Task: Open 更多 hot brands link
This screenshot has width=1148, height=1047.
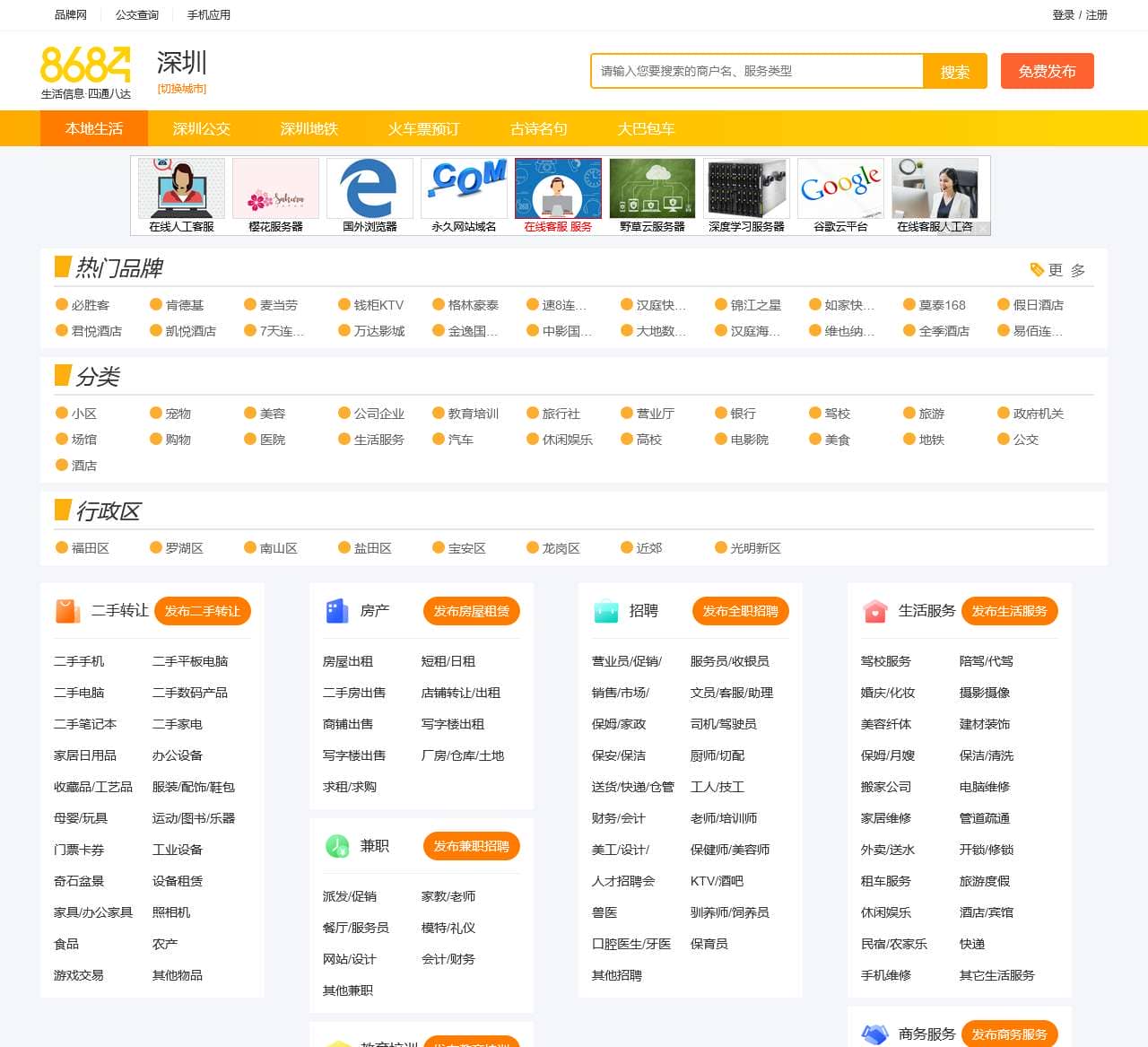Action: click(x=1067, y=269)
